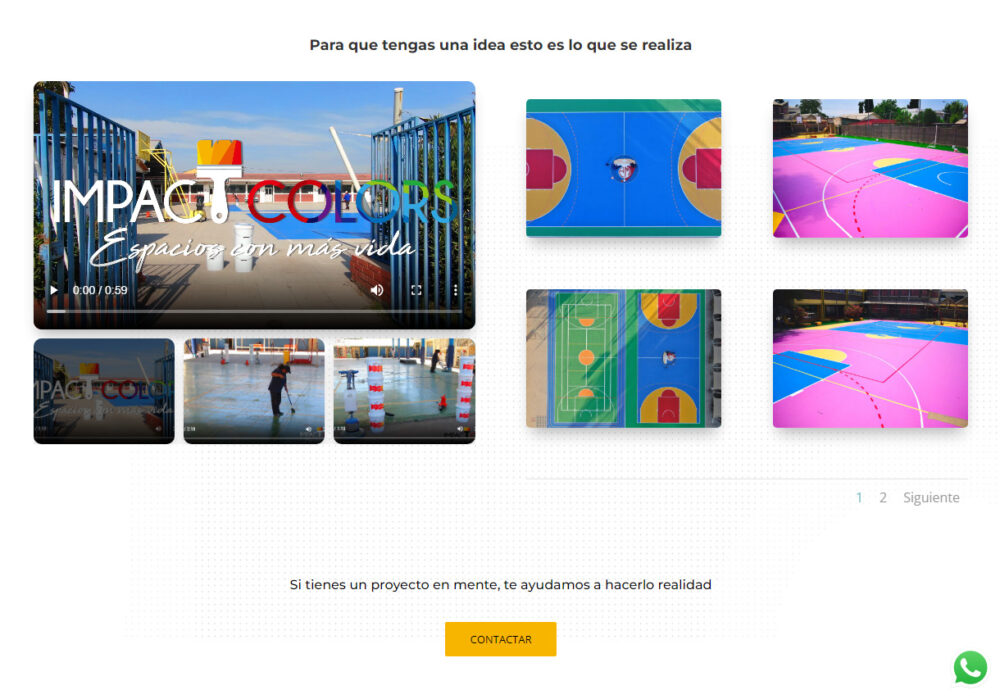Click the main video time display 0:00 / 0:59
This screenshot has width=1000, height=699.
point(100,290)
